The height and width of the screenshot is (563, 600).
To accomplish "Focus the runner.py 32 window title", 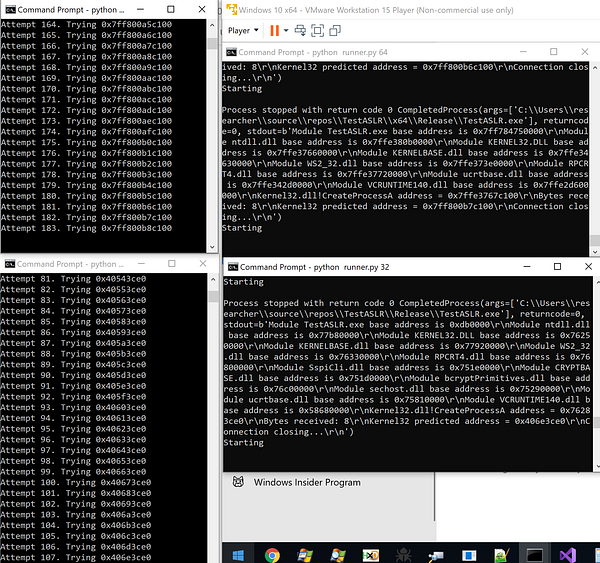I will [314, 267].
